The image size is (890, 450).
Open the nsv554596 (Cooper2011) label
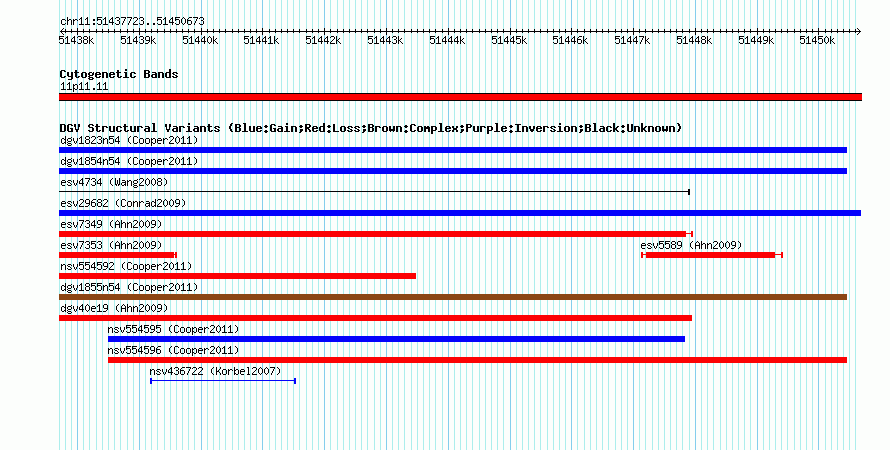pos(174,350)
